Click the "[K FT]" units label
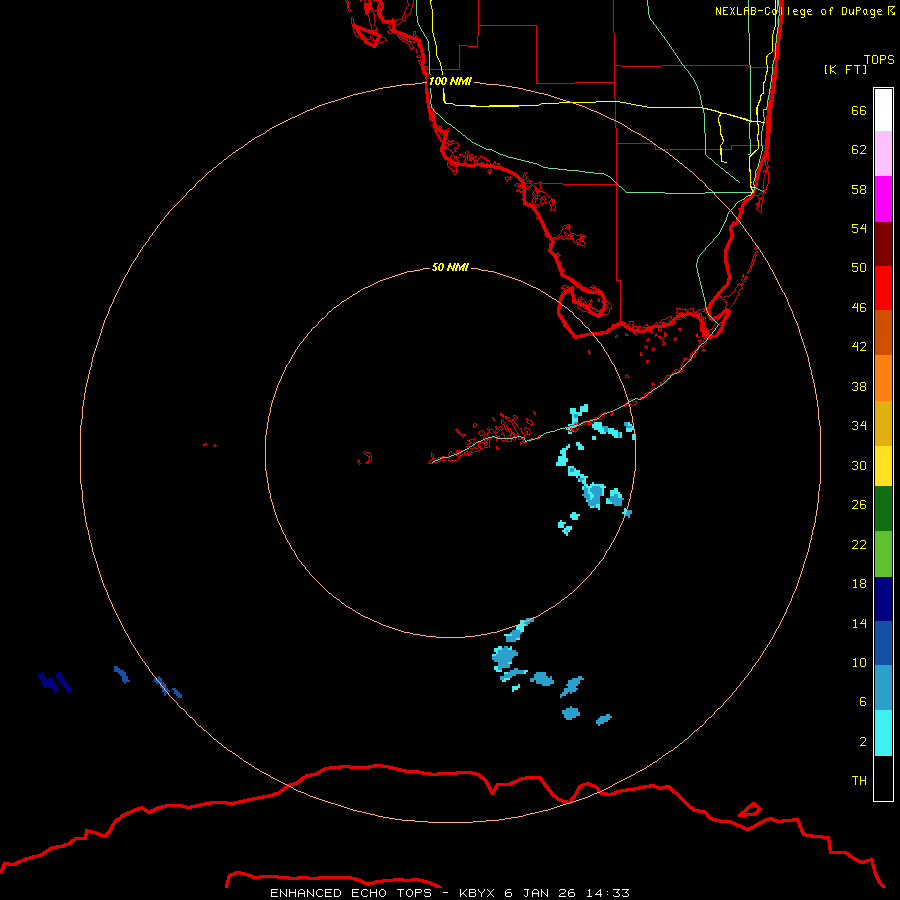Image resolution: width=900 pixels, height=900 pixels. tap(845, 69)
